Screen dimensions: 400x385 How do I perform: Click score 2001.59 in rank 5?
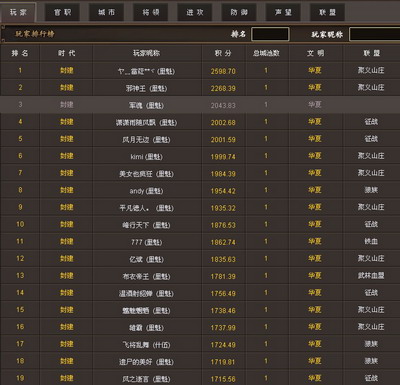click(223, 139)
